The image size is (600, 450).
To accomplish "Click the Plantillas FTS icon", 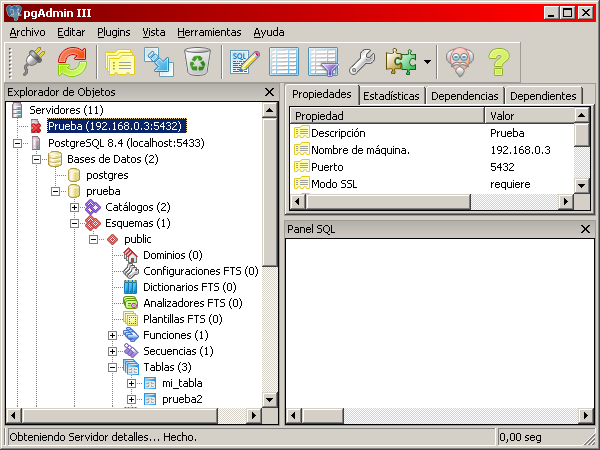I will (130, 319).
